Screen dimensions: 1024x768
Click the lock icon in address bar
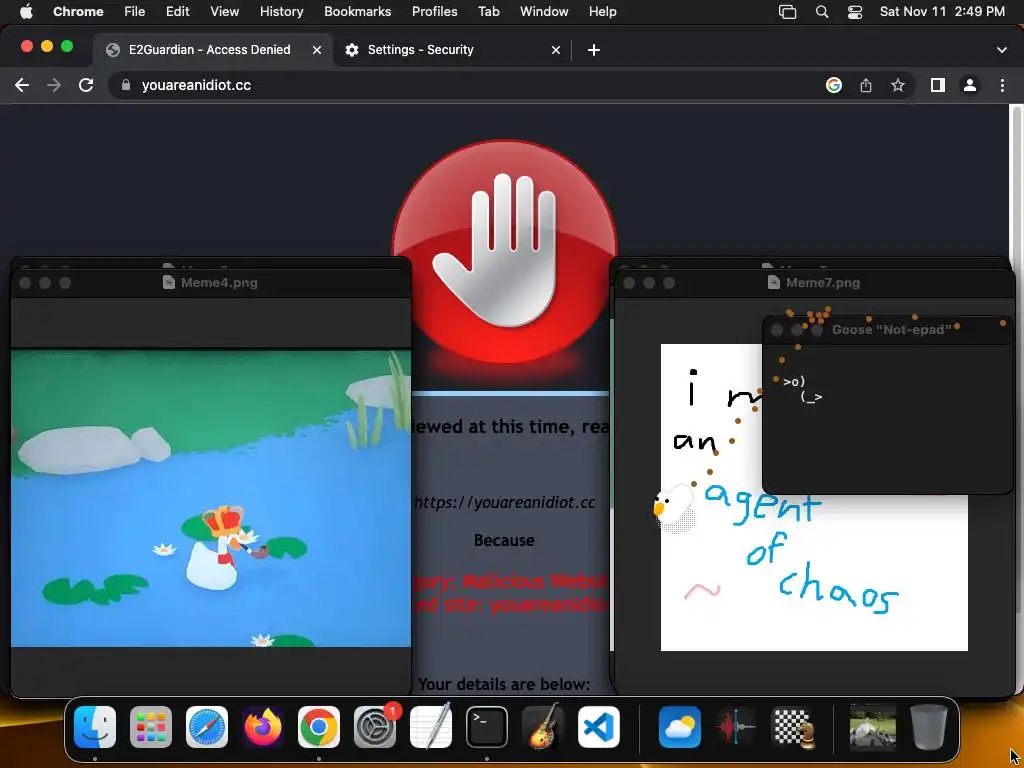tap(126, 86)
